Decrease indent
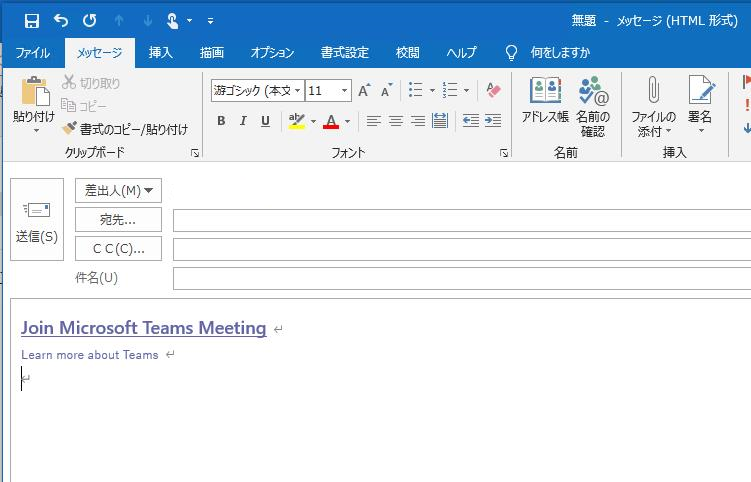 pyautogui.click(x=471, y=121)
